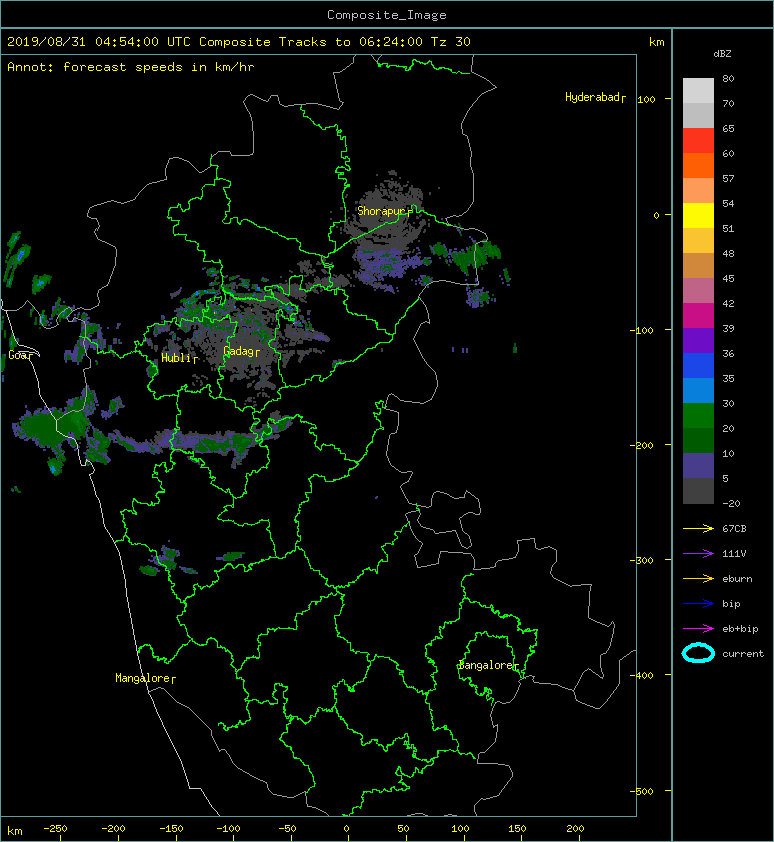Click the yellow 67CB arrow legend icon
774x842 pixels.
pos(698,529)
